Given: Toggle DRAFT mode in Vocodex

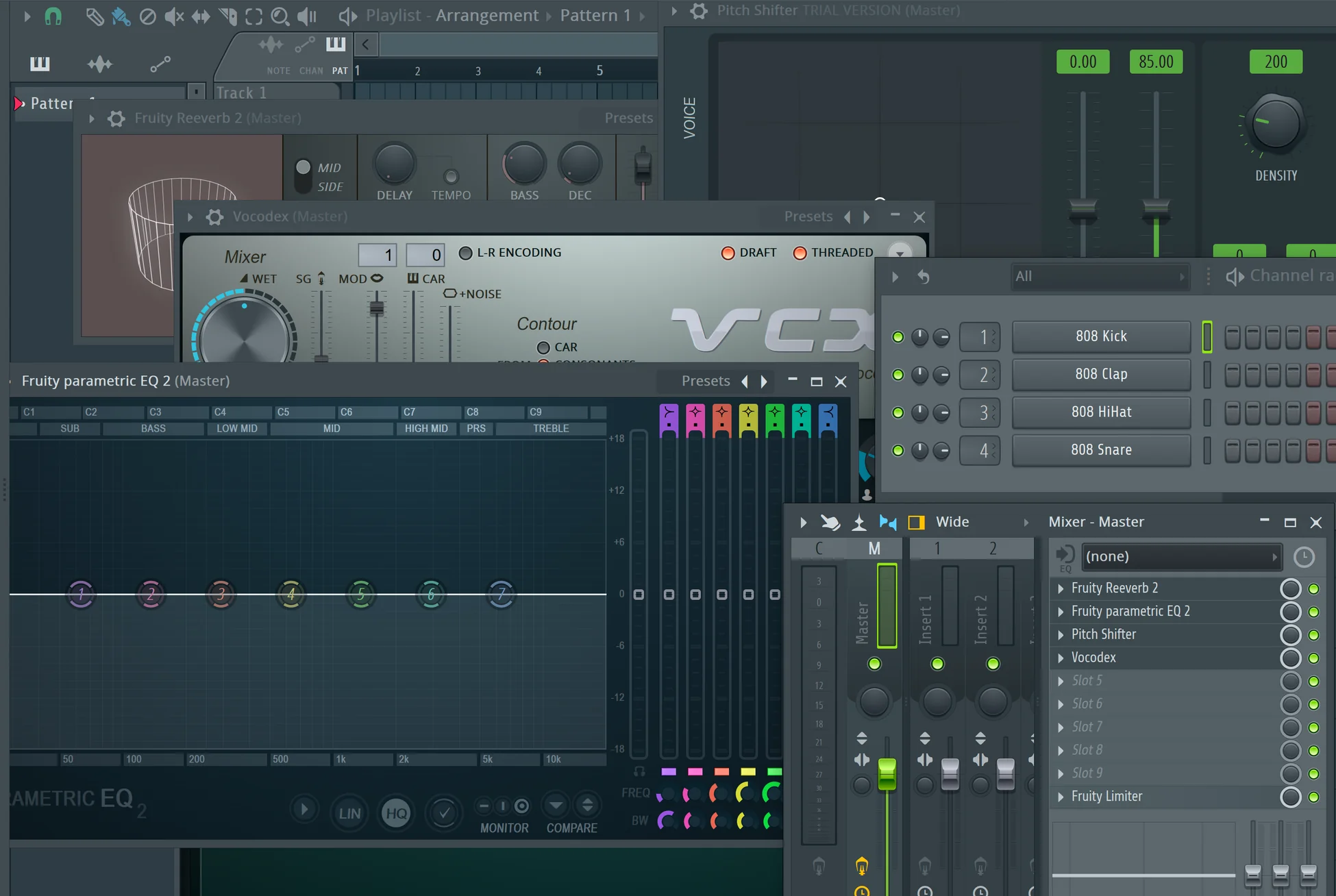Looking at the screenshot, I should [x=728, y=253].
